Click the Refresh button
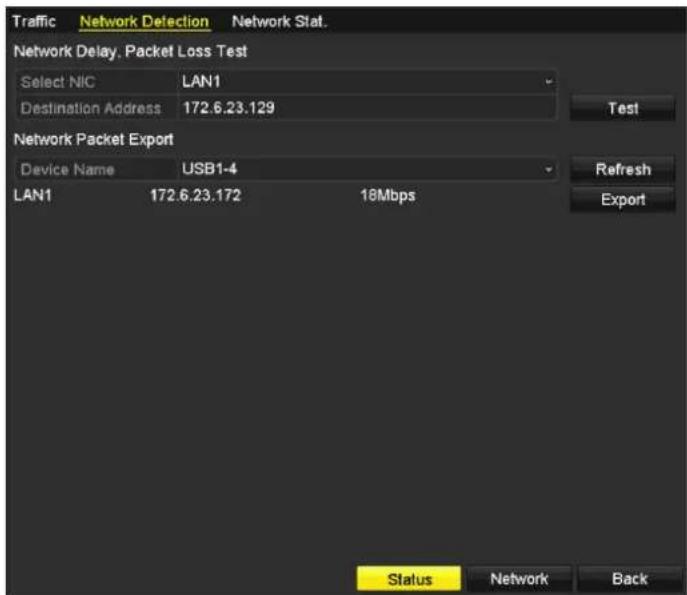This screenshot has width=687, height=595. point(623,169)
